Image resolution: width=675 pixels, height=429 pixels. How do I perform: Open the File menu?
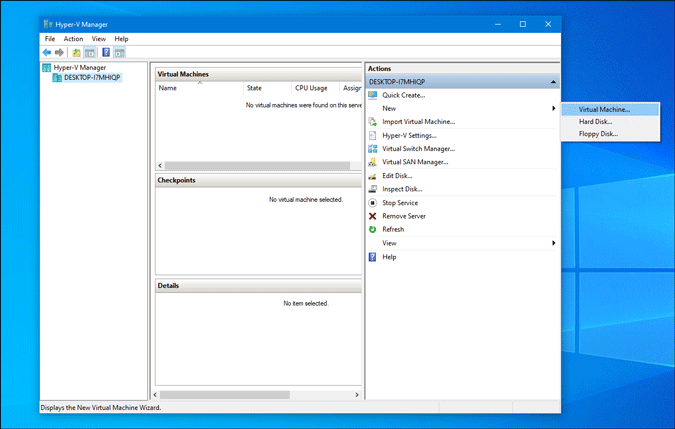point(50,39)
